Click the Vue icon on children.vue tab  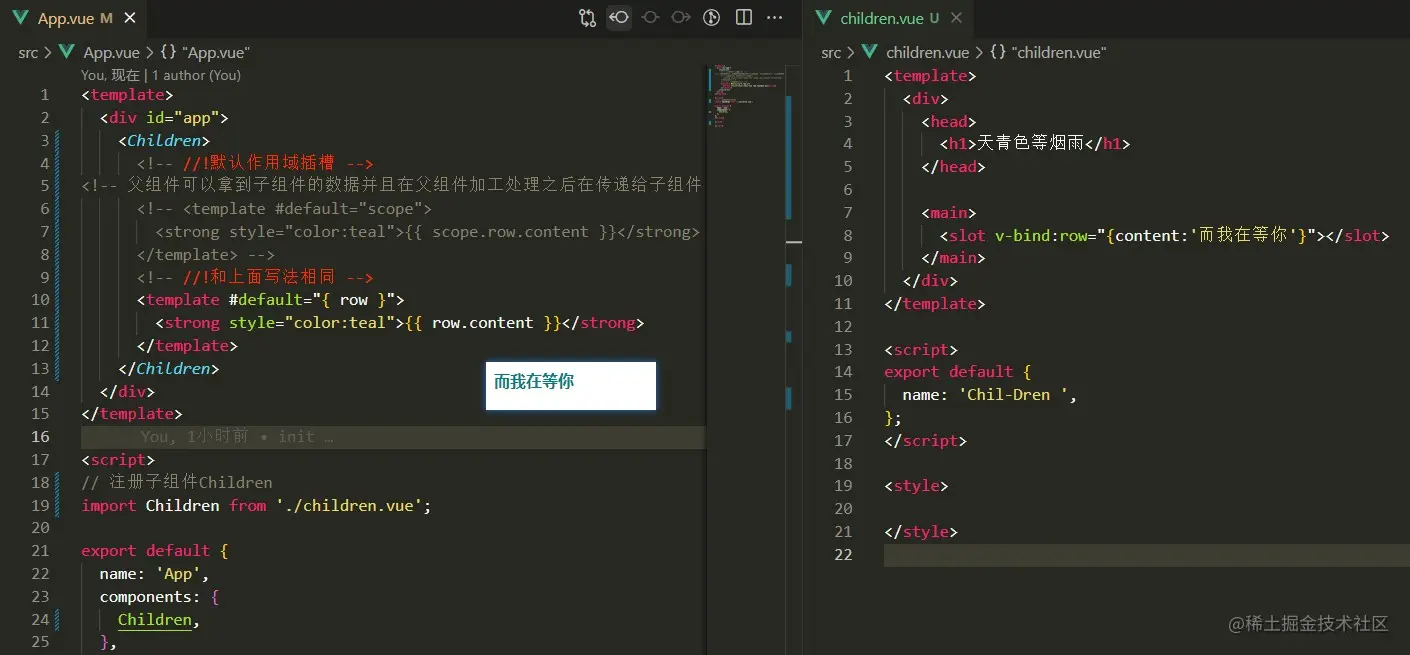coord(823,19)
